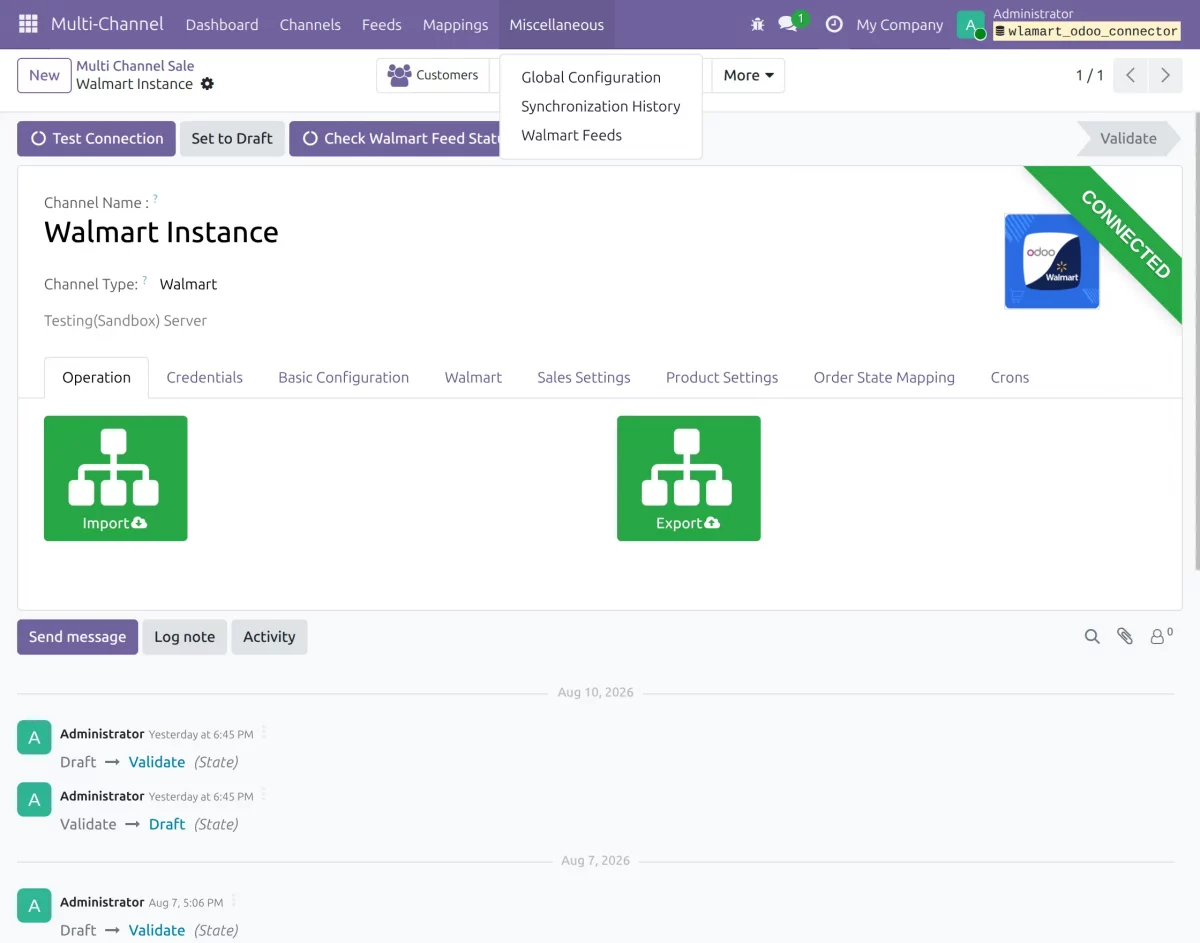Open the Product Settings tab
1200x943 pixels.
pos(722,377)
